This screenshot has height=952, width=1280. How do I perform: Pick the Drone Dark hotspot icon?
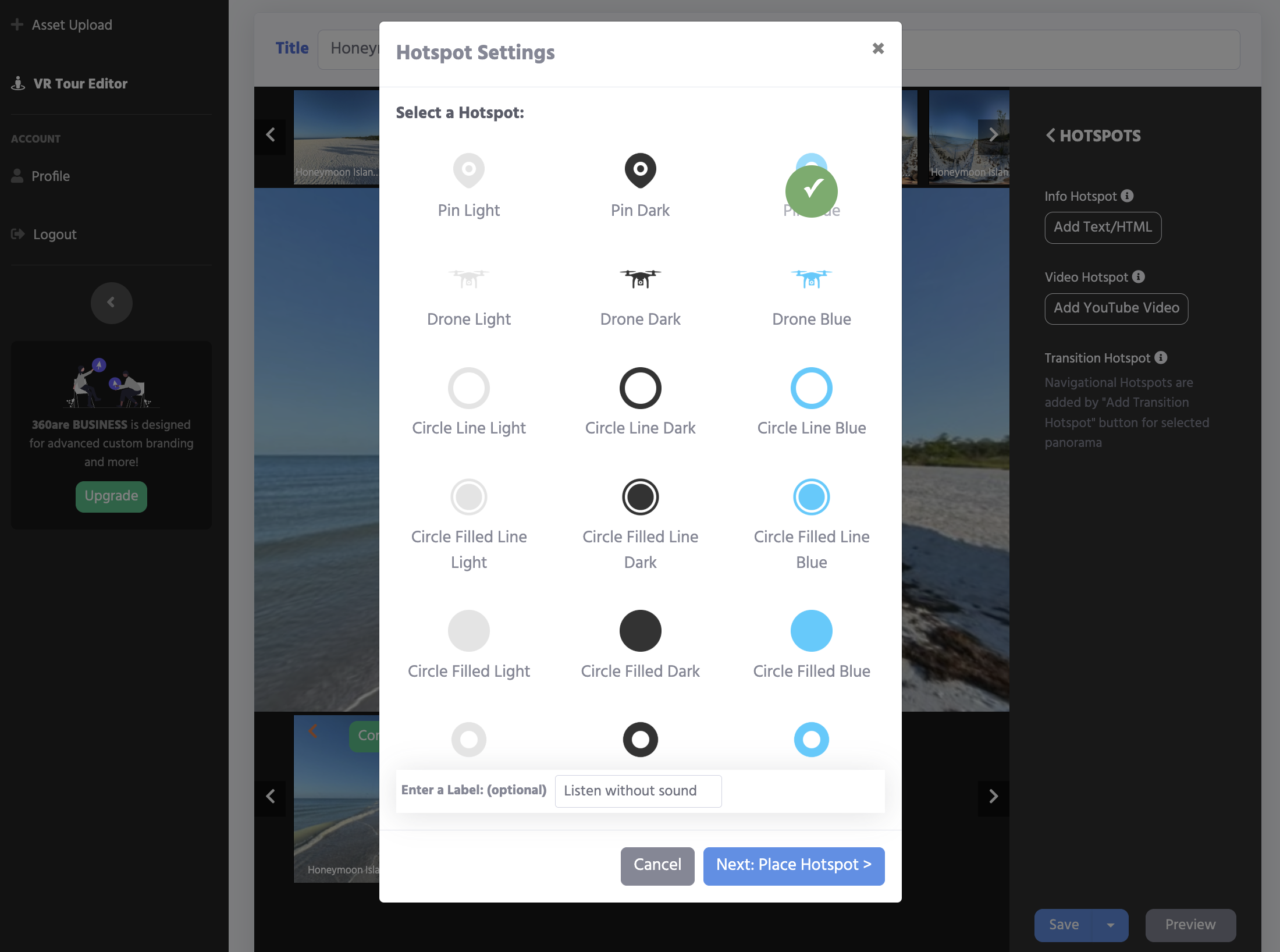[640, 279]
